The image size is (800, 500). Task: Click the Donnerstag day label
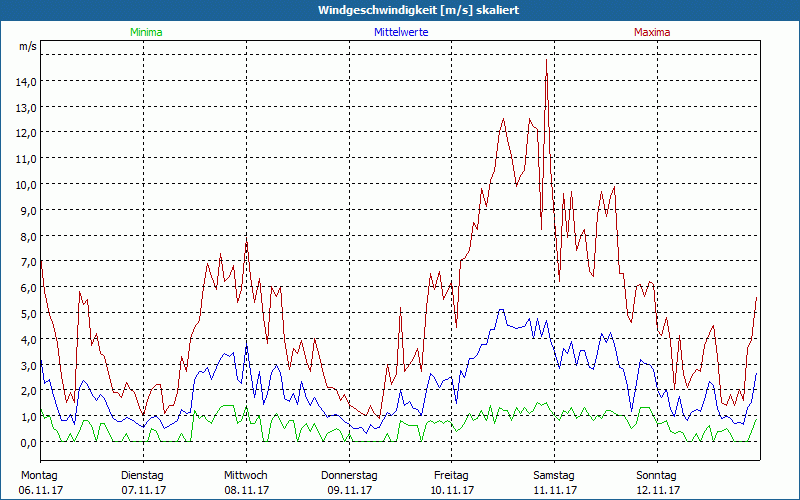coord(349,476)
